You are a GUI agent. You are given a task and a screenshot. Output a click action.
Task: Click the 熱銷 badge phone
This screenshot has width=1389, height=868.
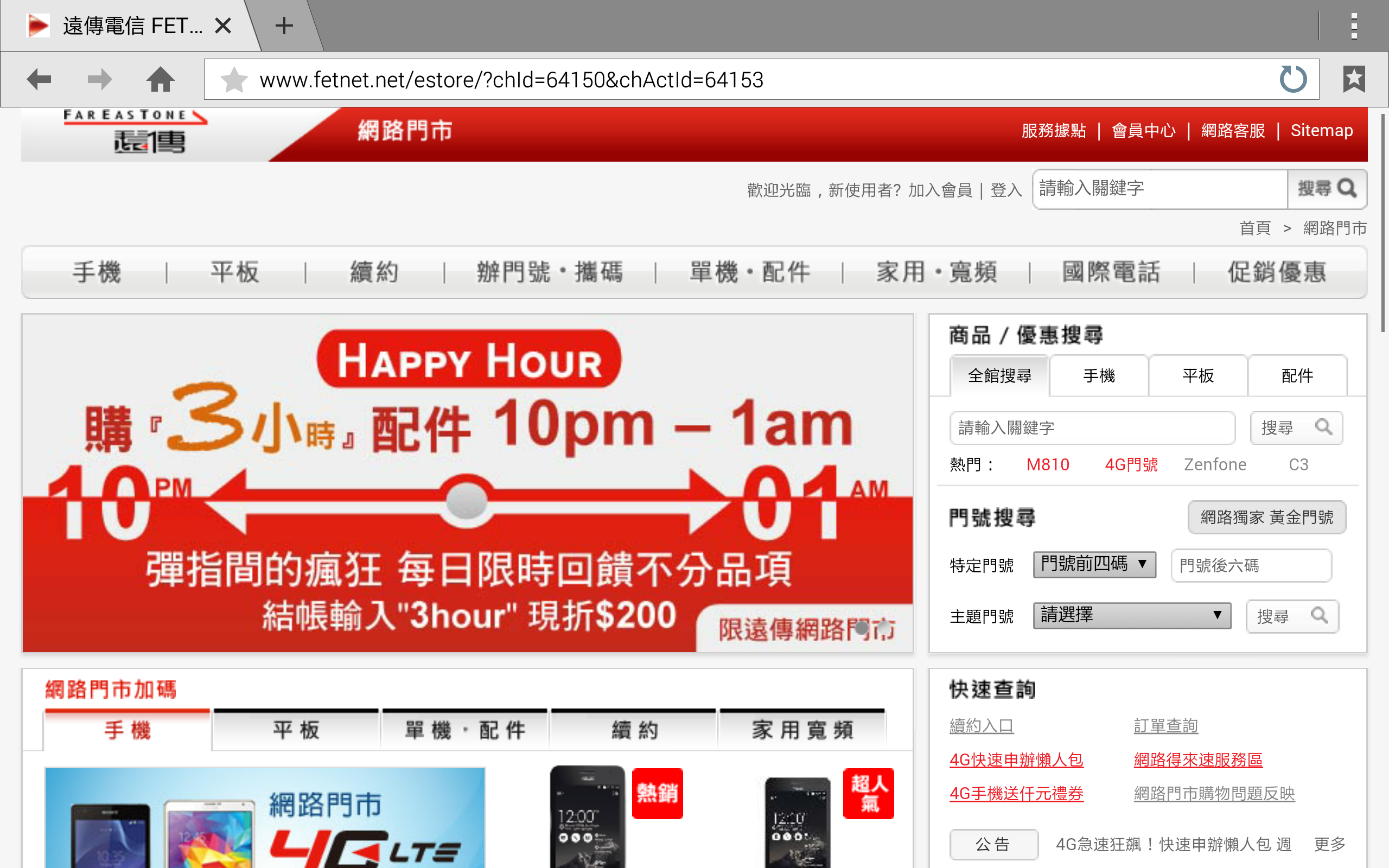point(615,816)
